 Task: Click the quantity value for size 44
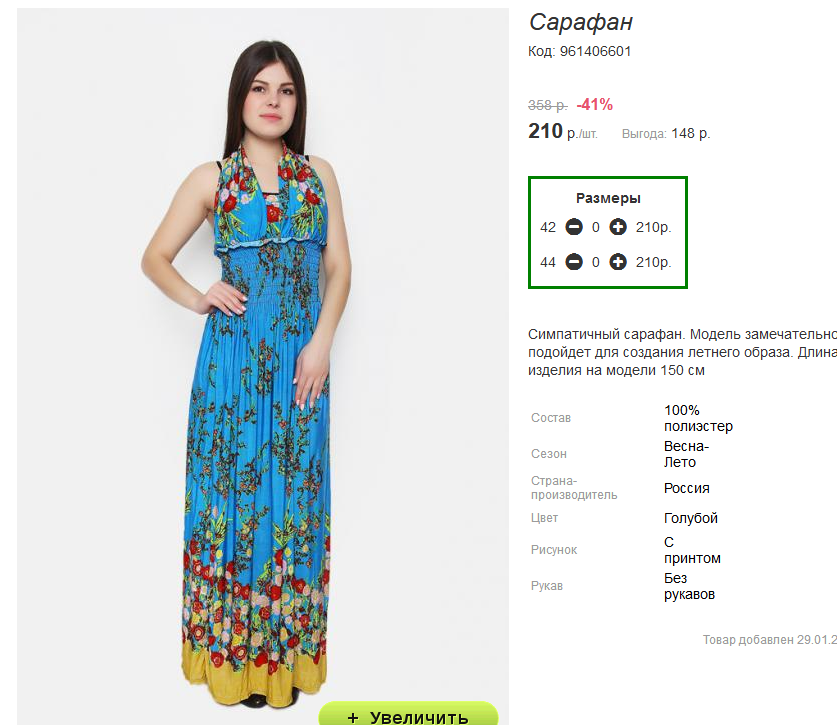tap(596, 263)
